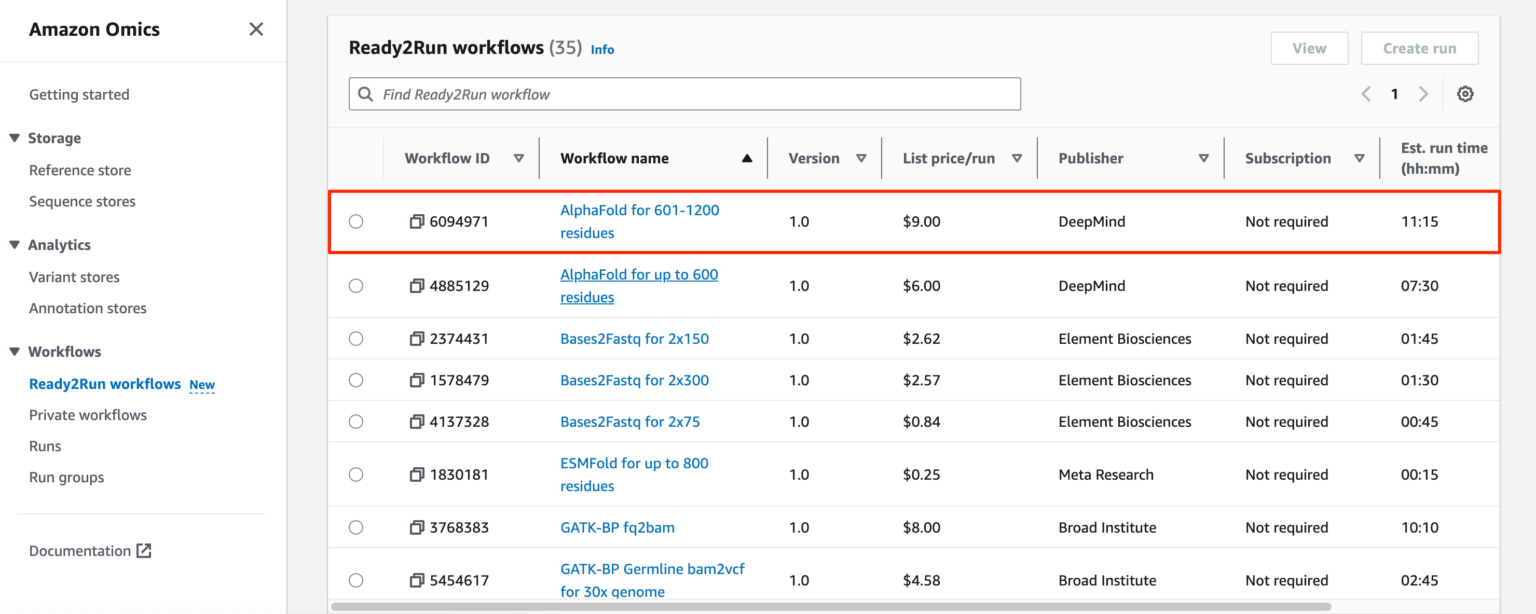
Task: Open Documentation via the external link icon
Action: (145, 550)
